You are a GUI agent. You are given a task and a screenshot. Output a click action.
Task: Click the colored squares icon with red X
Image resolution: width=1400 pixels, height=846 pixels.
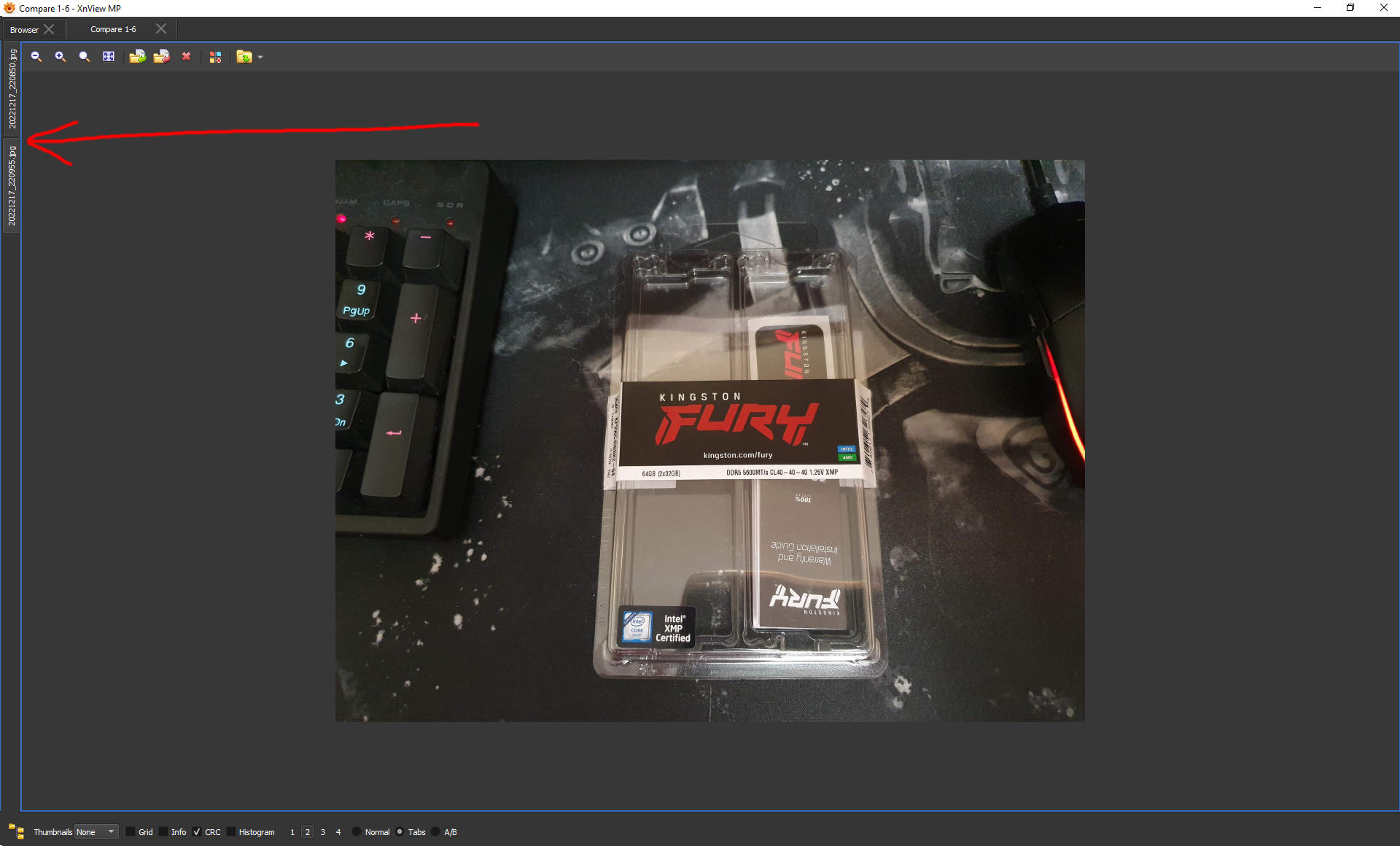(x=215, y=57)
